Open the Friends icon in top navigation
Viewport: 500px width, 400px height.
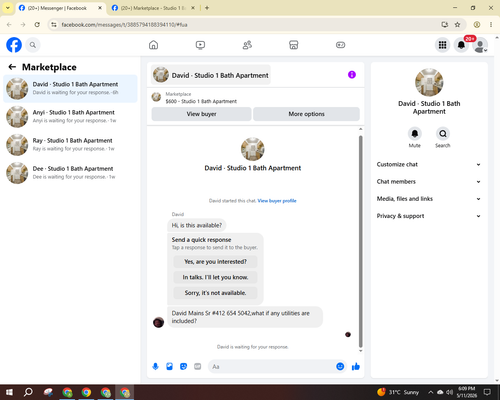(247, 45)
